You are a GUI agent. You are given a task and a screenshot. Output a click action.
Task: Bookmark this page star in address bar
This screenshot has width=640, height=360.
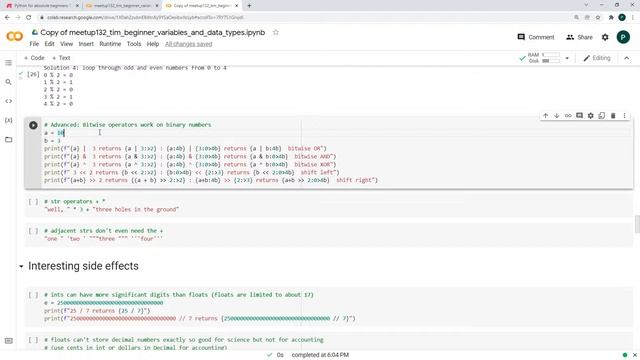coord(598,17)
